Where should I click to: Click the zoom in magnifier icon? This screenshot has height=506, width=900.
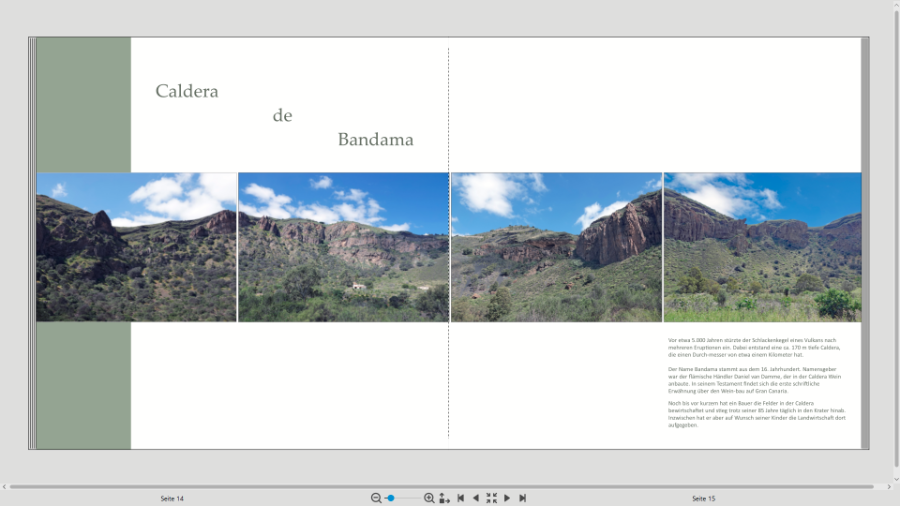(429, 498)
